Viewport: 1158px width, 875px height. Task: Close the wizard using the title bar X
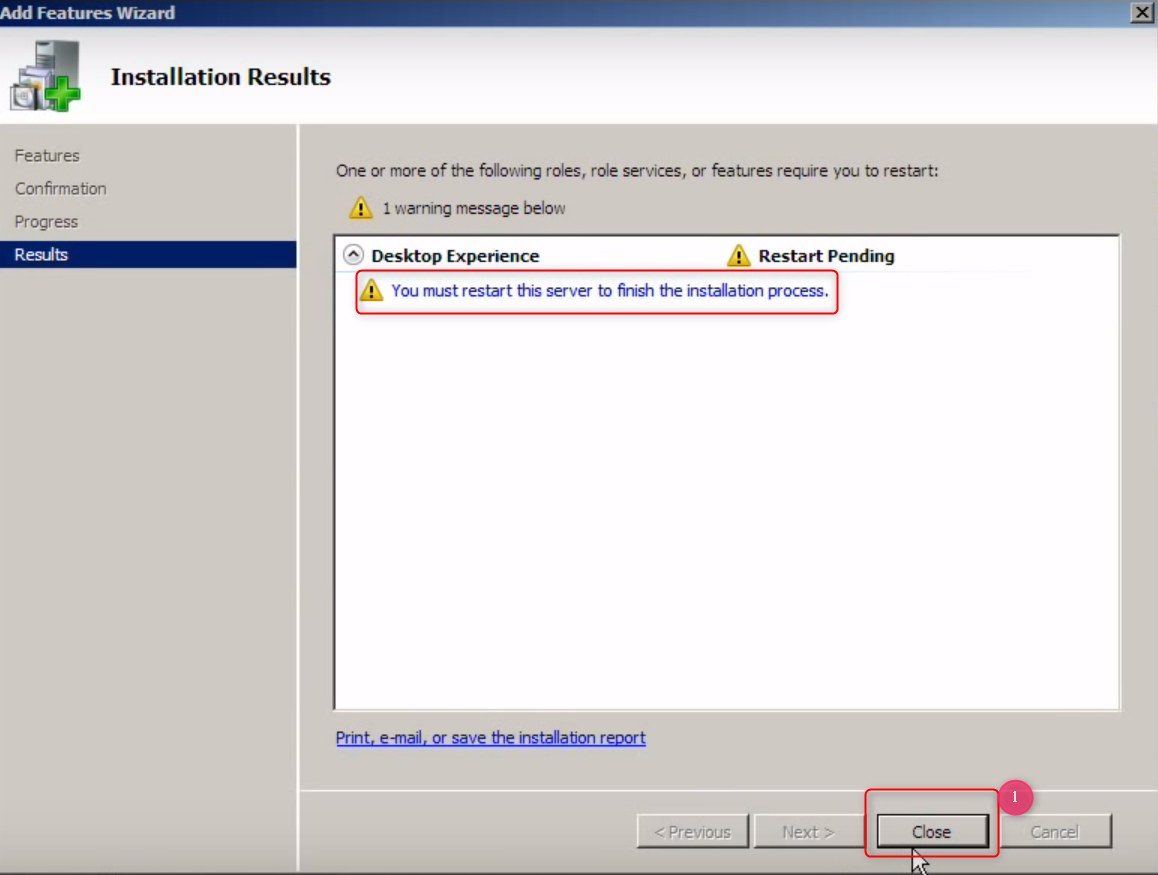point(1140,12)
